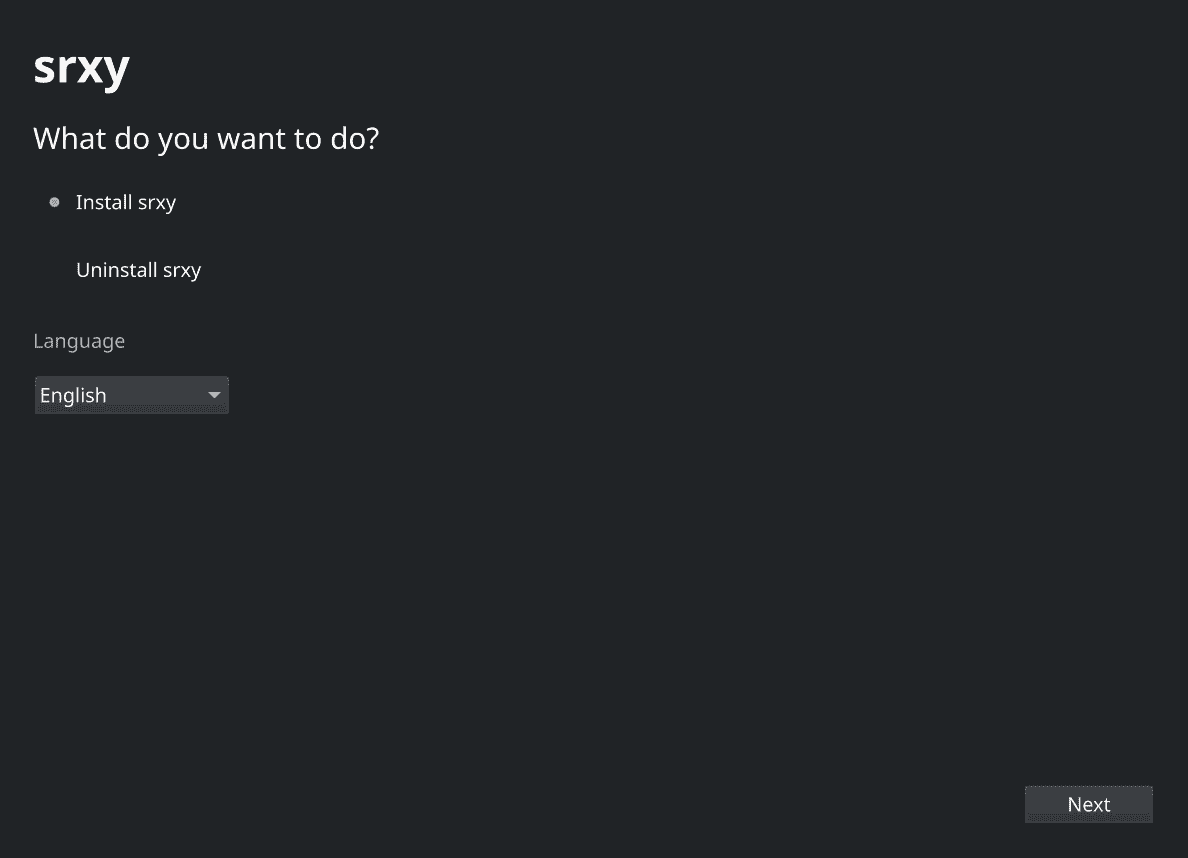Screen dimensions: 1188x858
Task: Focus the language combo box
Action: pyautogui.click(x=132, y=395)
